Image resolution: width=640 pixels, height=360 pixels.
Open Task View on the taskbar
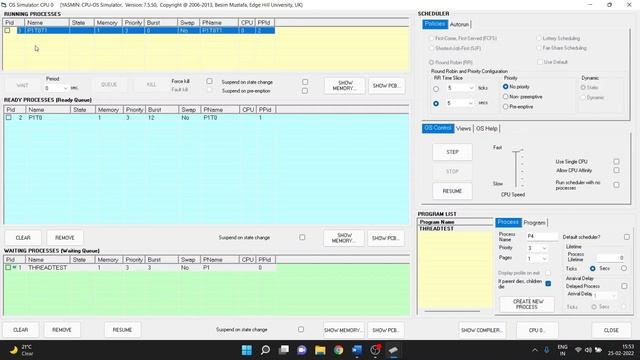point(284,350)
